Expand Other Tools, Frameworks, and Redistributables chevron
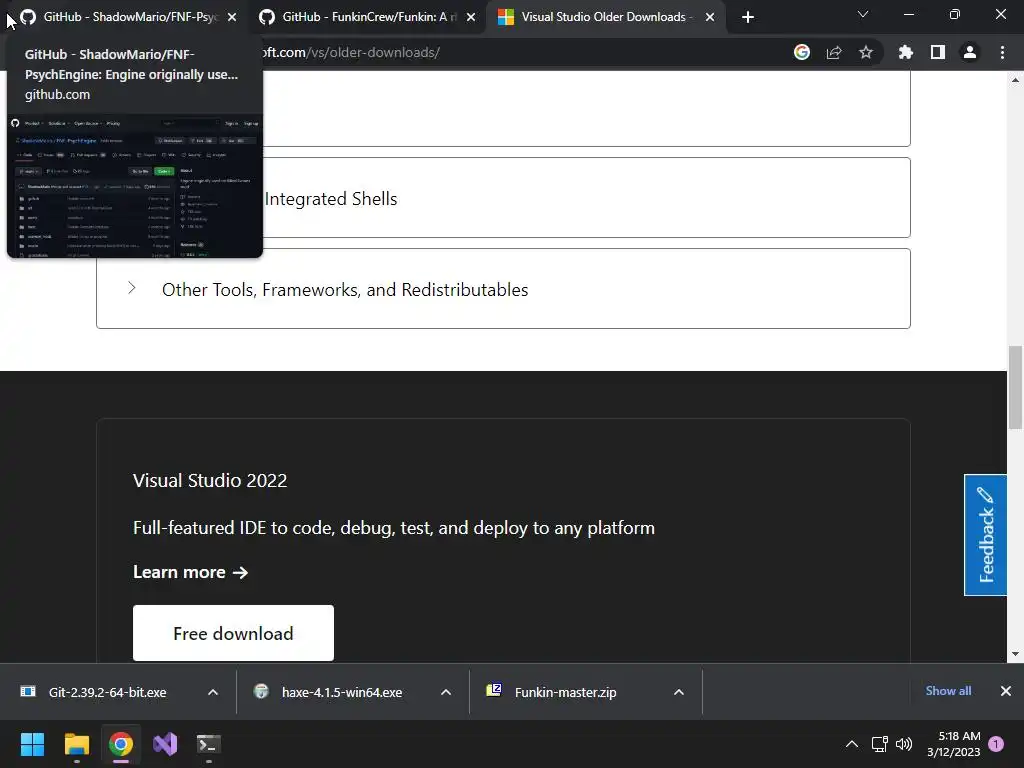Image resolution: width=1024 pixels, height=768 pixels. [x=132, y=288]
